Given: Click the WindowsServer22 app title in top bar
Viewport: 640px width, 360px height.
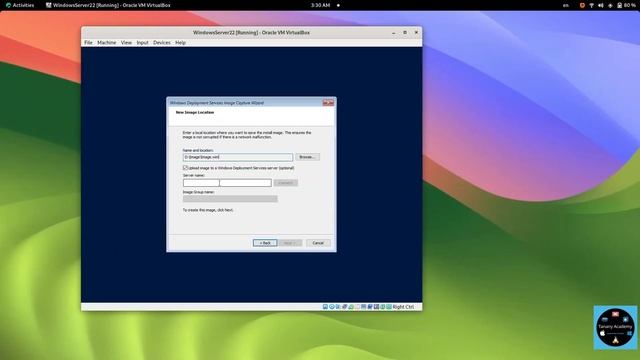Looking at the screenshot, I should (x=108, y=5).
